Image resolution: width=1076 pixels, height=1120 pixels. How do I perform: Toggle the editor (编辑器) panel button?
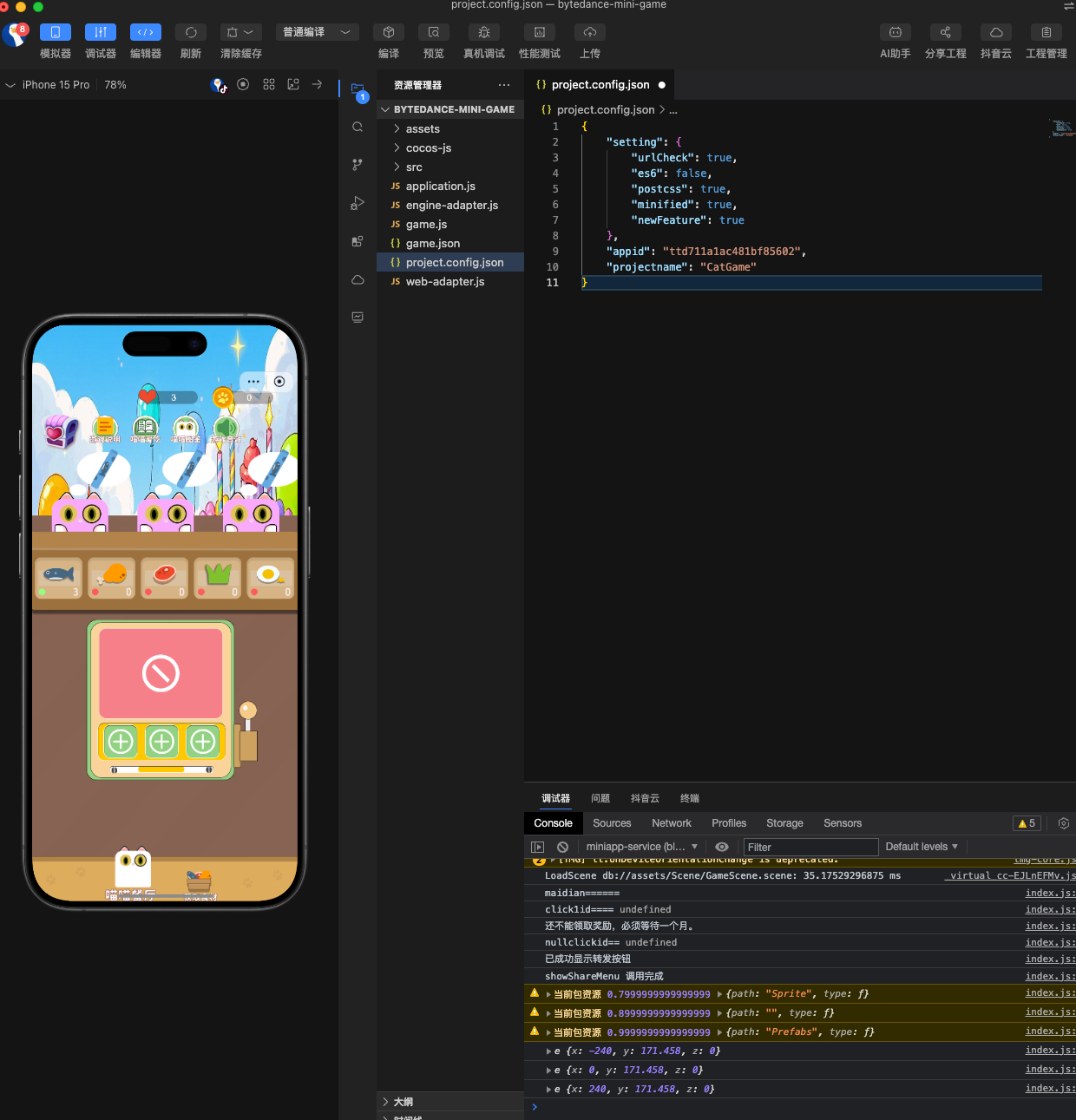146,32
